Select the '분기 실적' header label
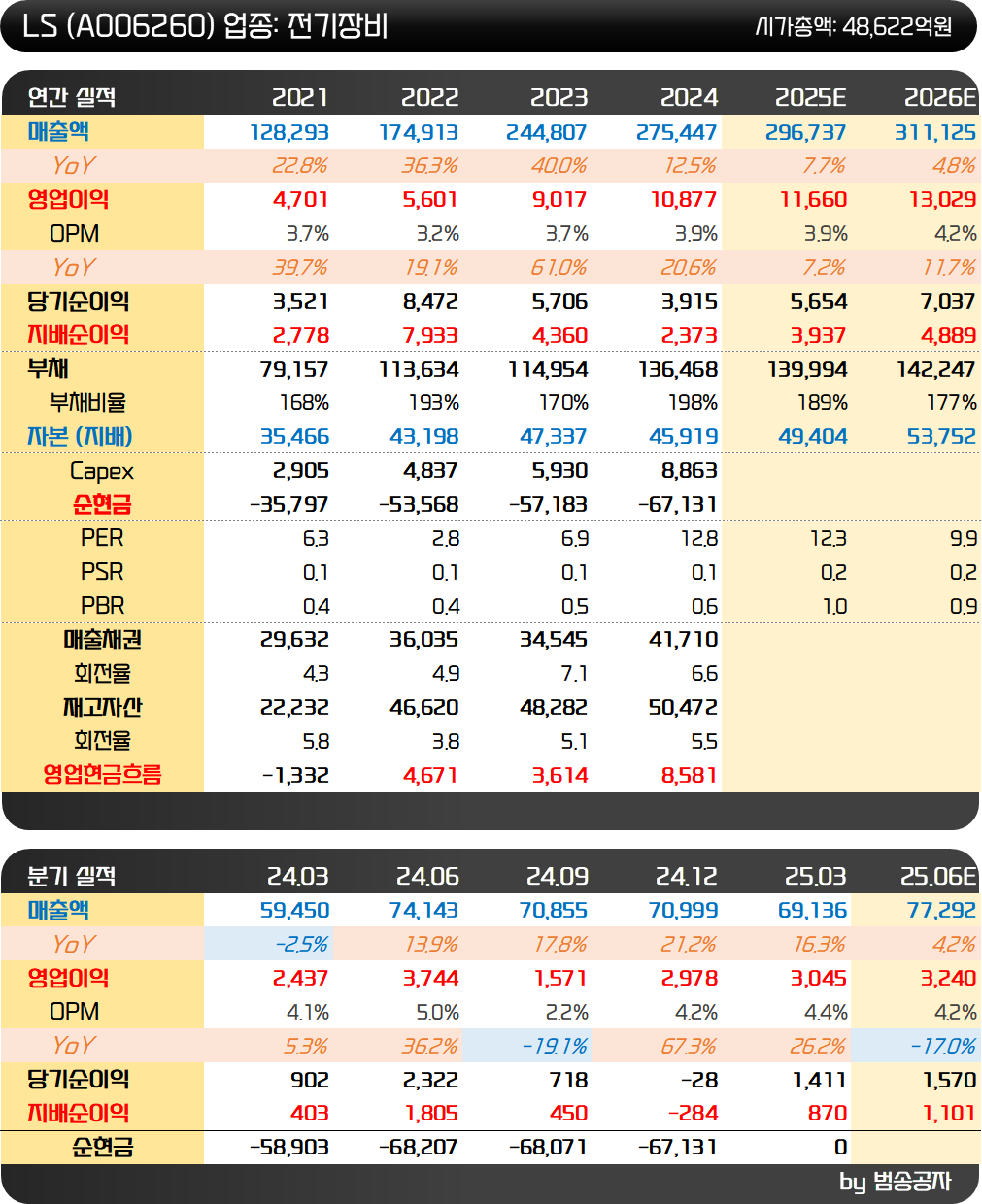The image size is (982, 1204). [72, 877]
